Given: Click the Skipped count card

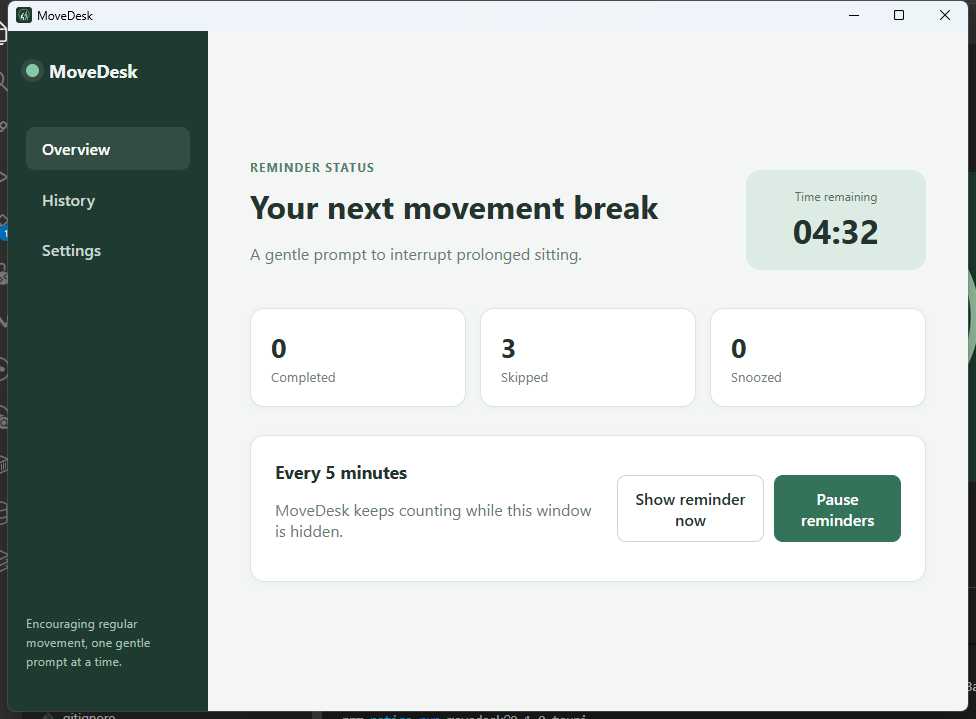Looking at the screenshot, I should coord(588,357).
